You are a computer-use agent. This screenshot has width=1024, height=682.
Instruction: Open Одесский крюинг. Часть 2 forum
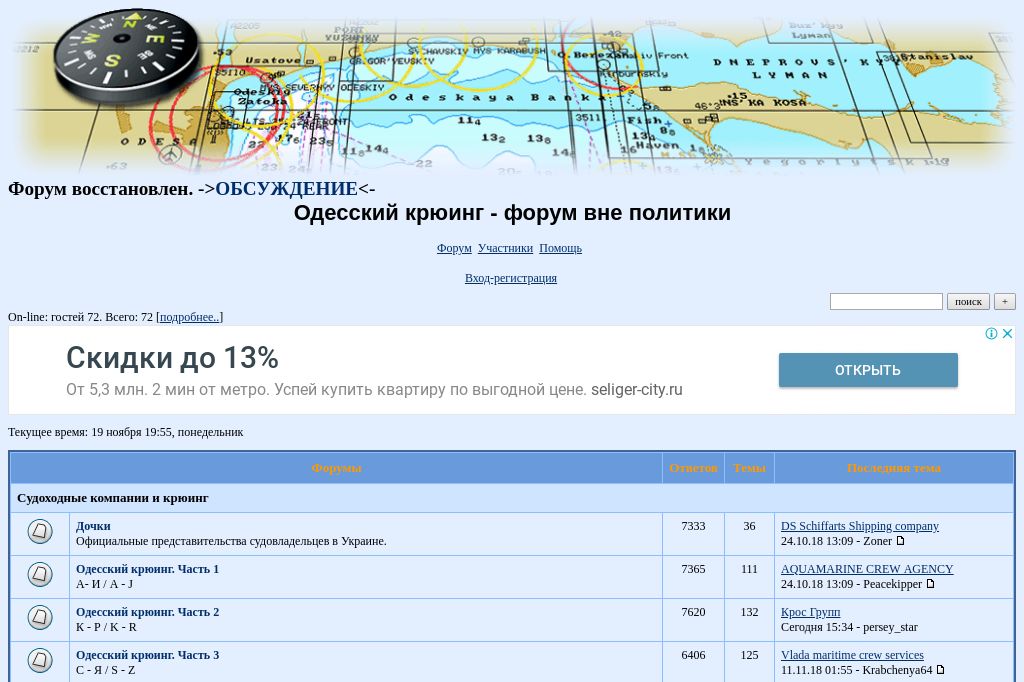pyautogui.click(x=148, y=612)
